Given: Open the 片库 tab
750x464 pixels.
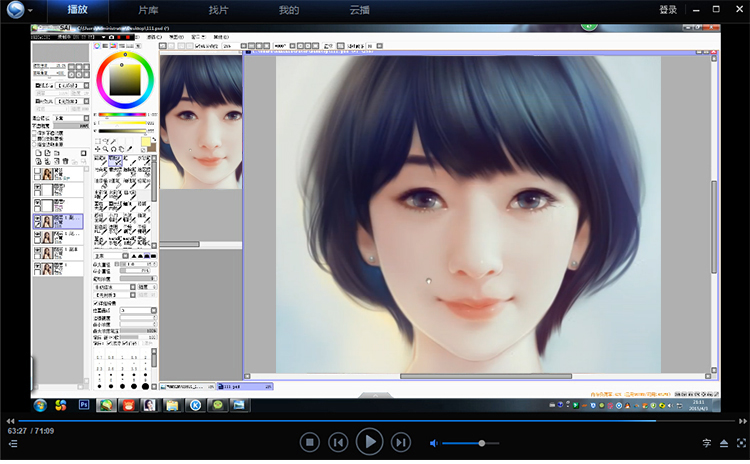Looking at the screenshot, I should tap(148, 10).
